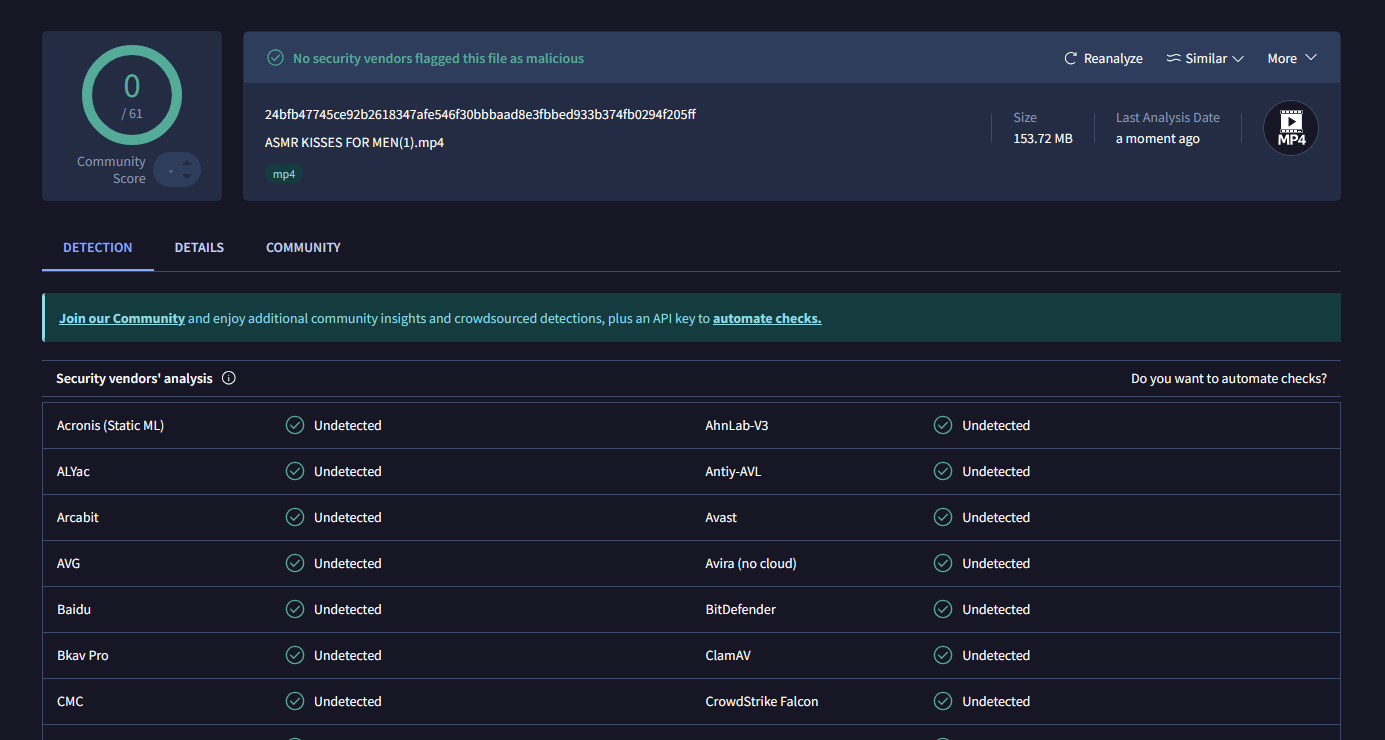The width and height of the screenshot is (1385, 740).
Task: Click the Baidu Undetected check icon
Action: [x=295, y=609]
